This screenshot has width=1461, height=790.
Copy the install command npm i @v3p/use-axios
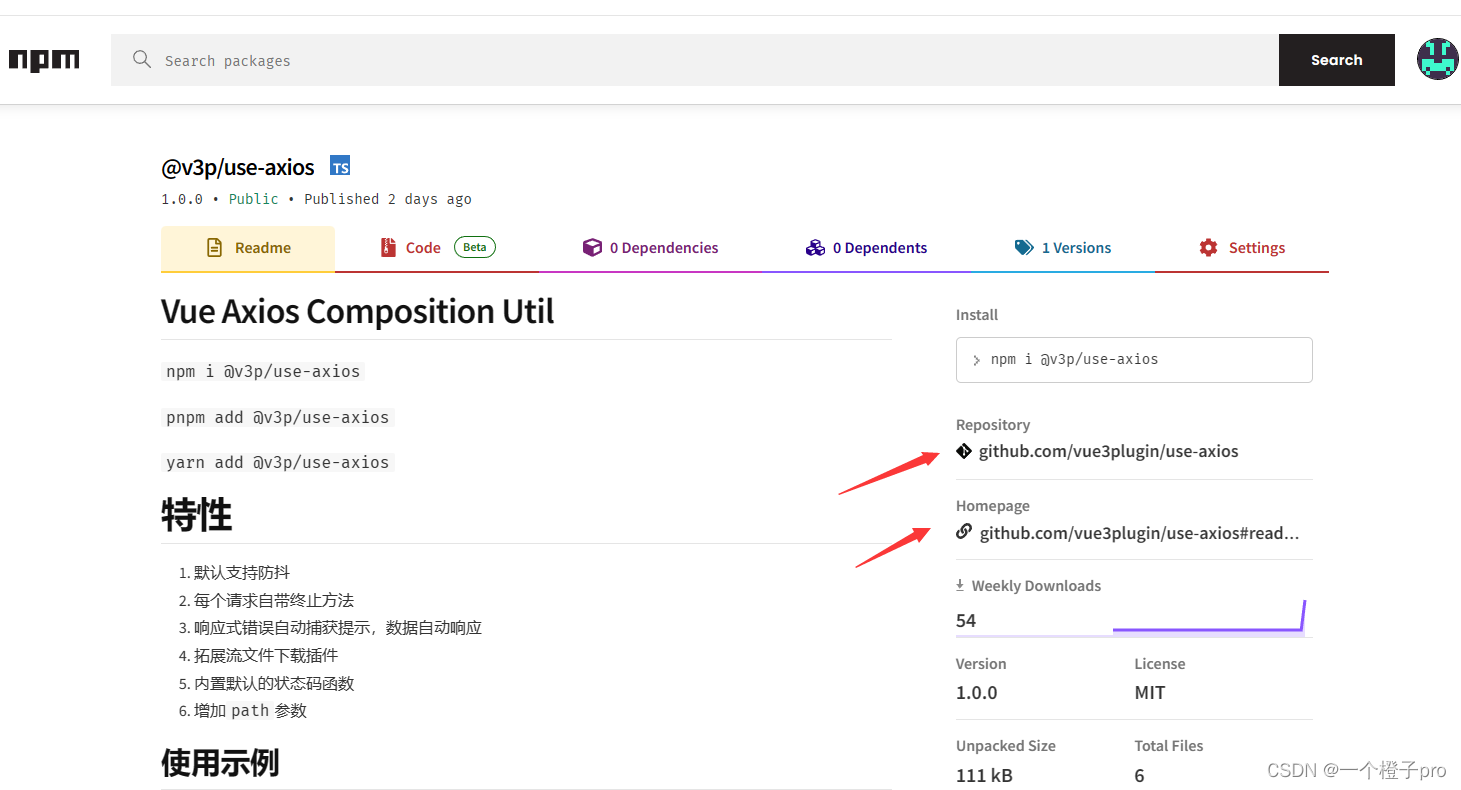pyautogui.click(x=1134, y=360)
